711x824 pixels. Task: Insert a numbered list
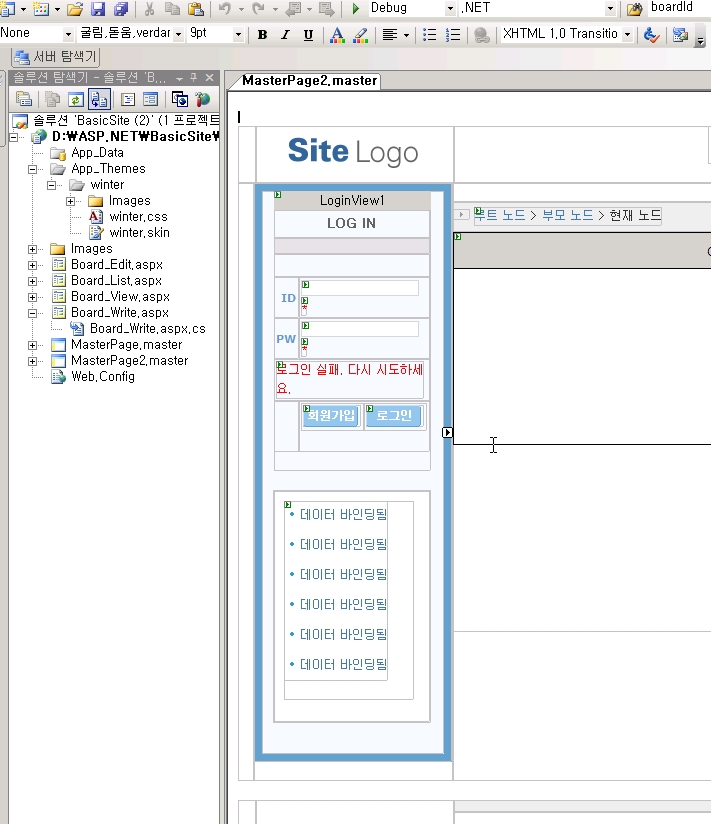click(x=452, y=35)
